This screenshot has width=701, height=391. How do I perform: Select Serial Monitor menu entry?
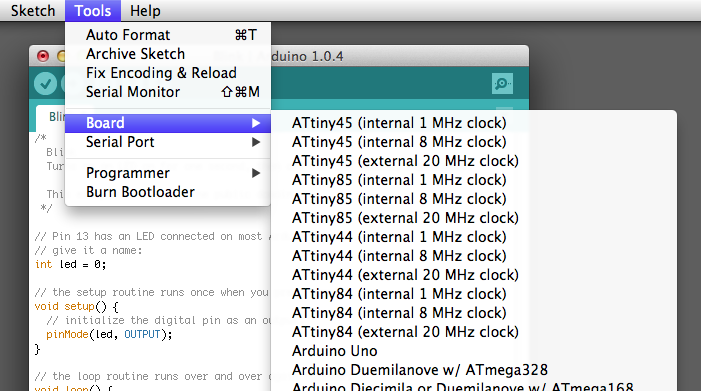click(168, 92)
